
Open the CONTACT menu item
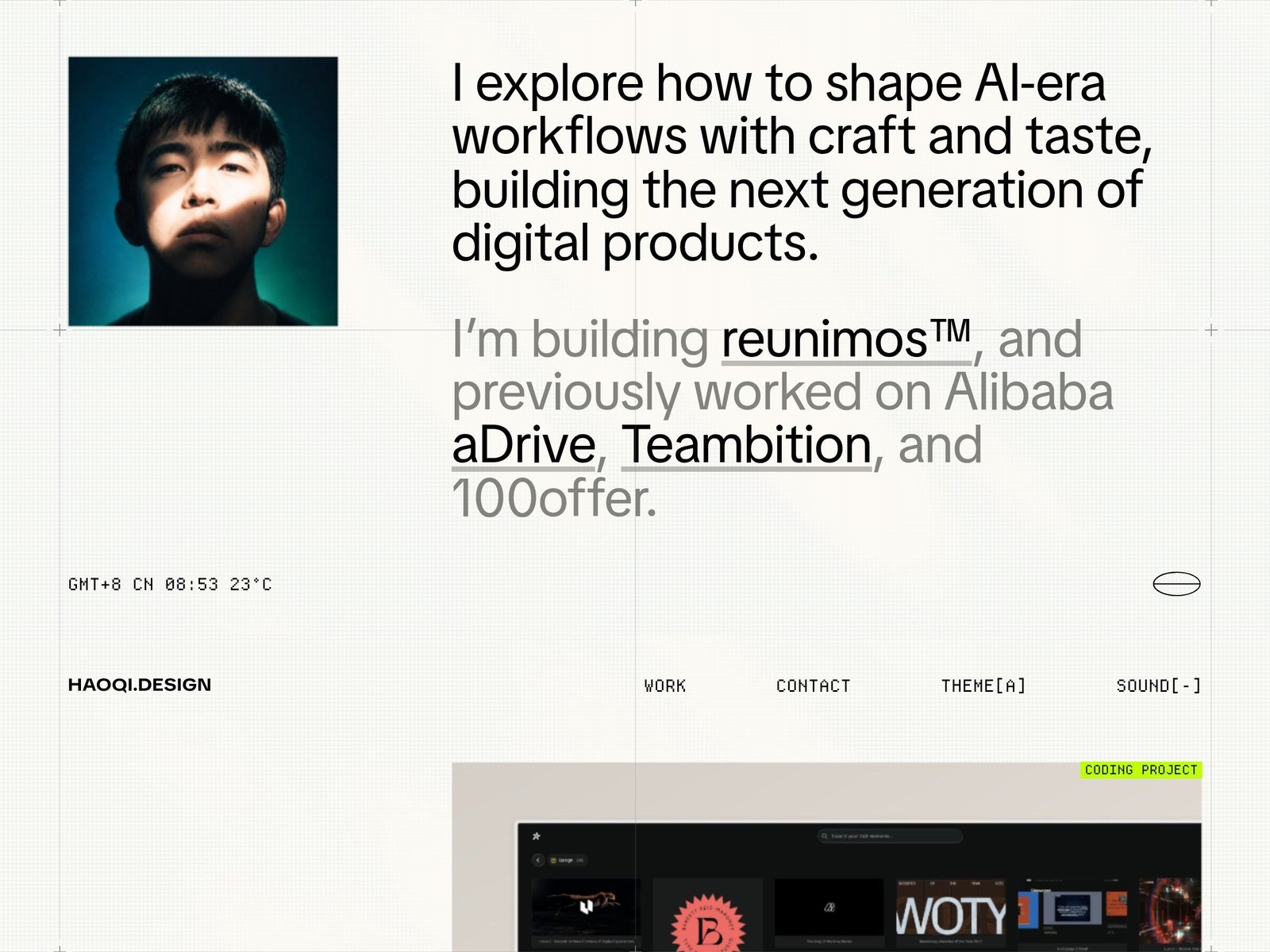[813, 685]
